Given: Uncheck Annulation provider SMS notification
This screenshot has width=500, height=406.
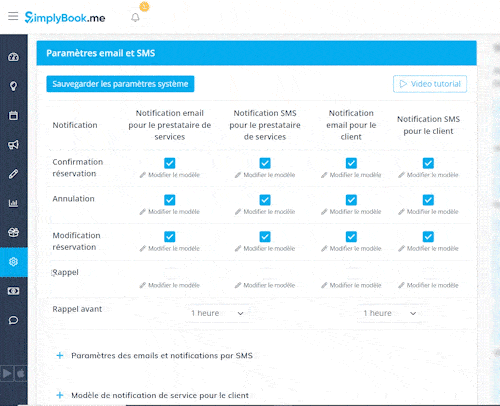Looking at the screenshot, I should coord(265,200).
